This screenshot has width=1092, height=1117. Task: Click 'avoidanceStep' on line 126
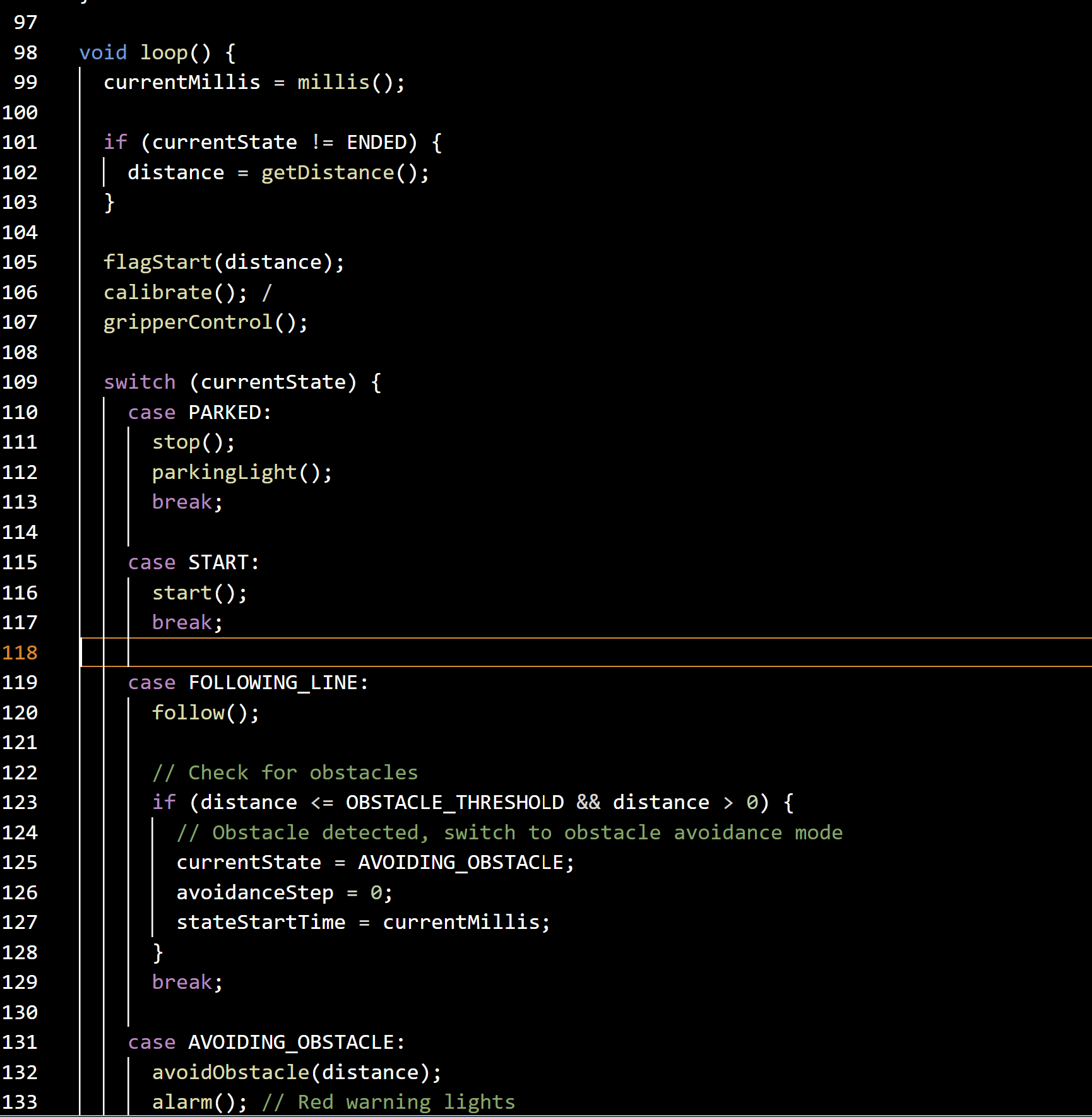coord(255,892)
